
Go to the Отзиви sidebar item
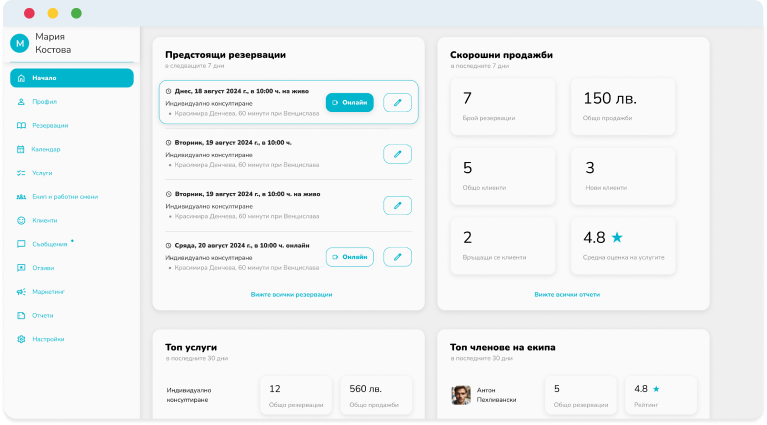point(43,268)
